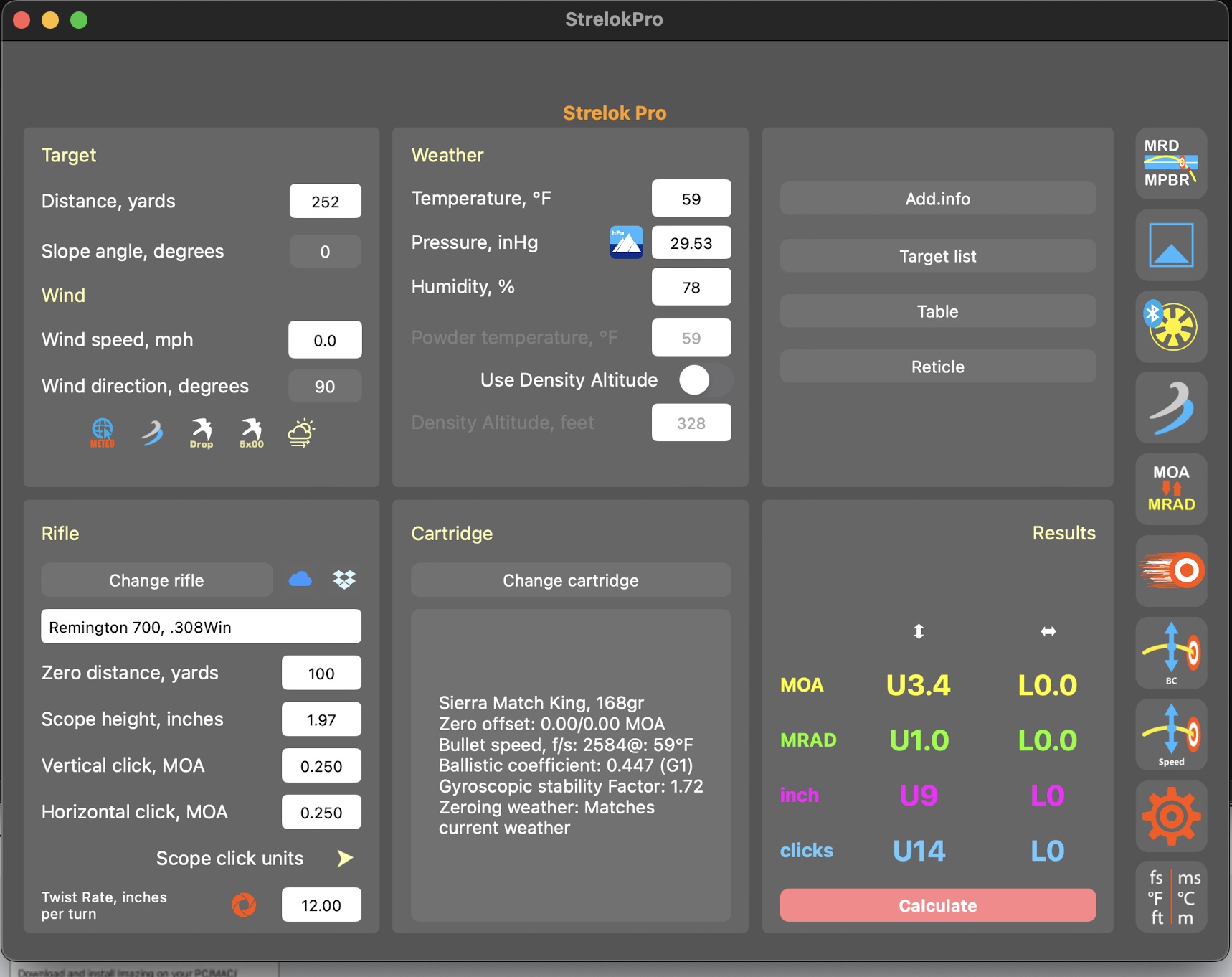Click Change rifle button

[x=156, y=580]
